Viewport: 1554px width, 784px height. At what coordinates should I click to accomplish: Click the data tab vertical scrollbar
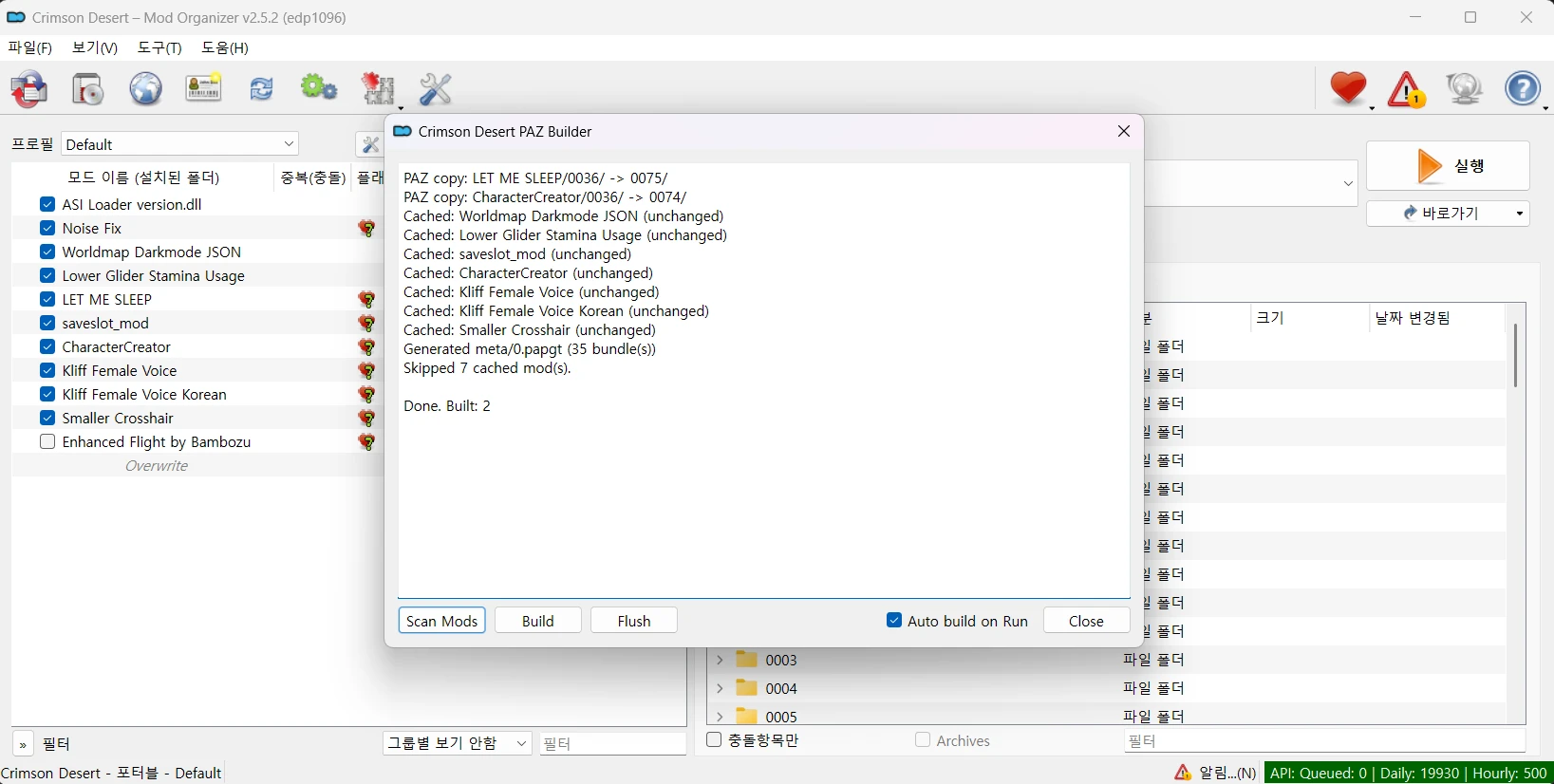(1515, 355)
